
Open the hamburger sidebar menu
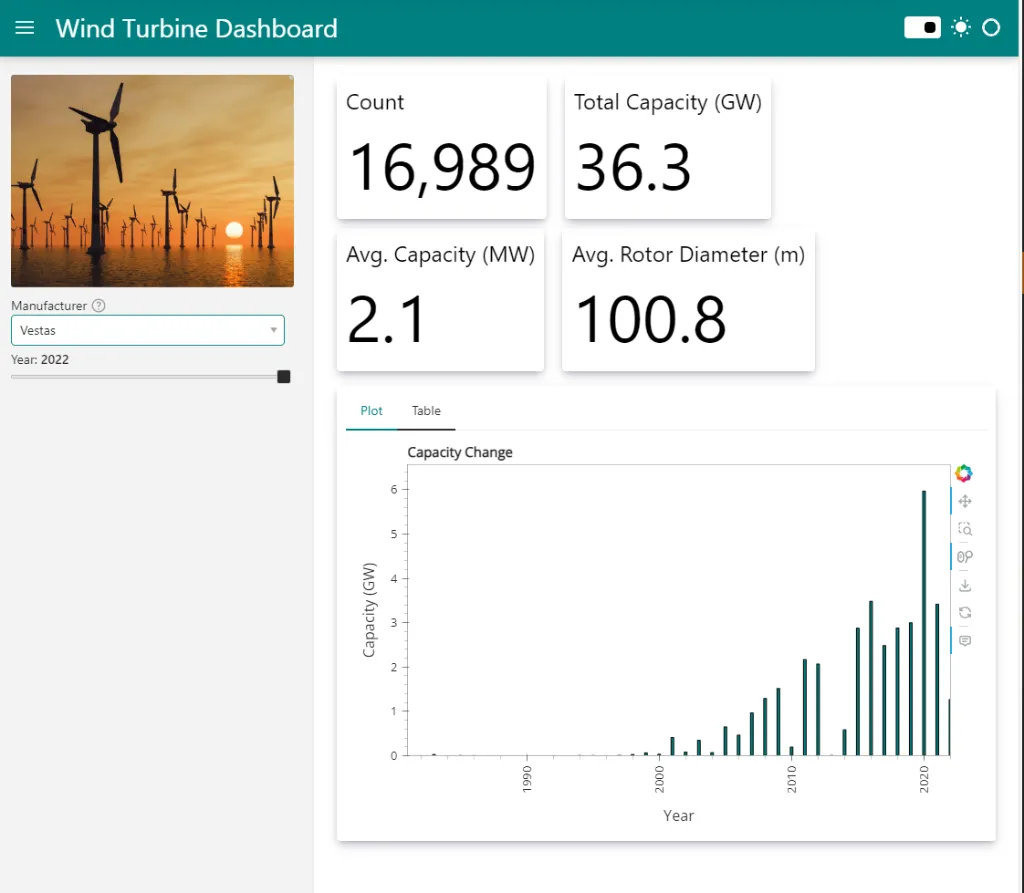point(25,28)
